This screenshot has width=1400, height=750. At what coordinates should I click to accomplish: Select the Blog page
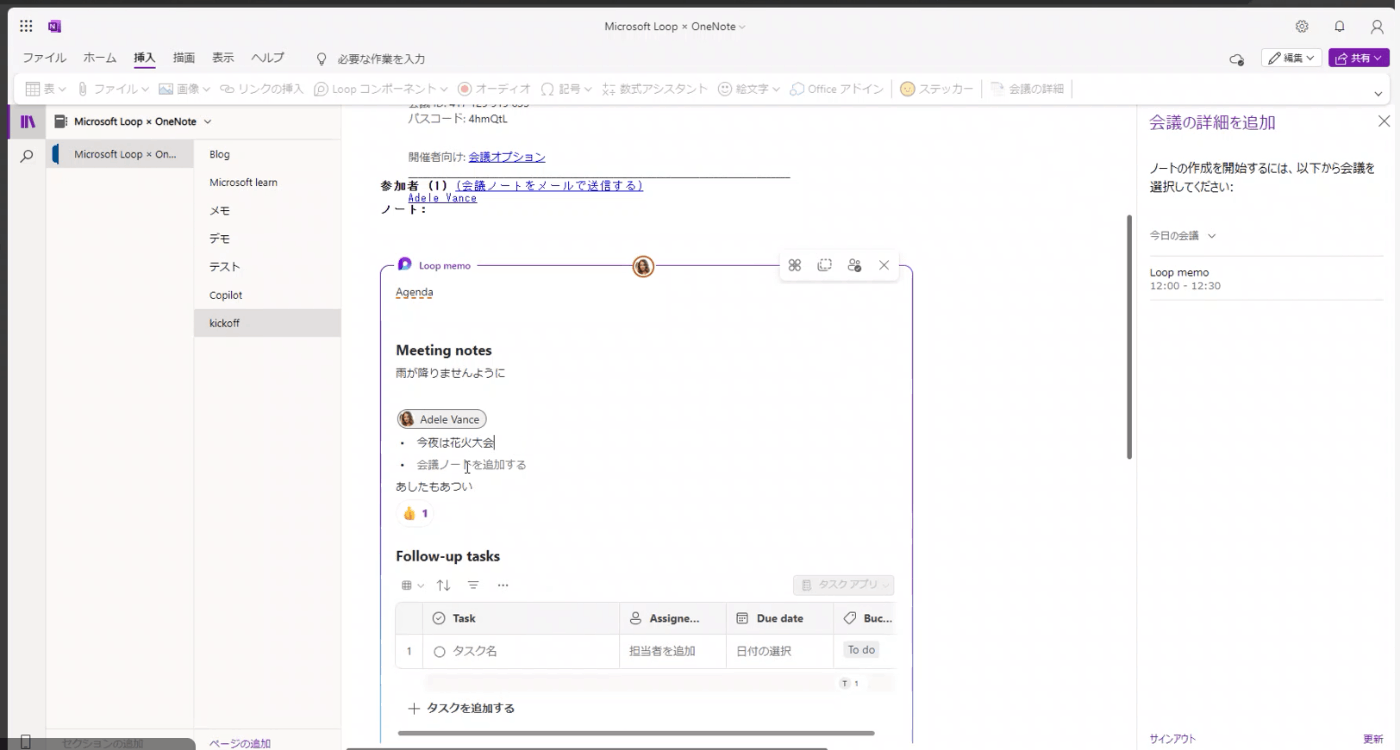tap(267, 154)
